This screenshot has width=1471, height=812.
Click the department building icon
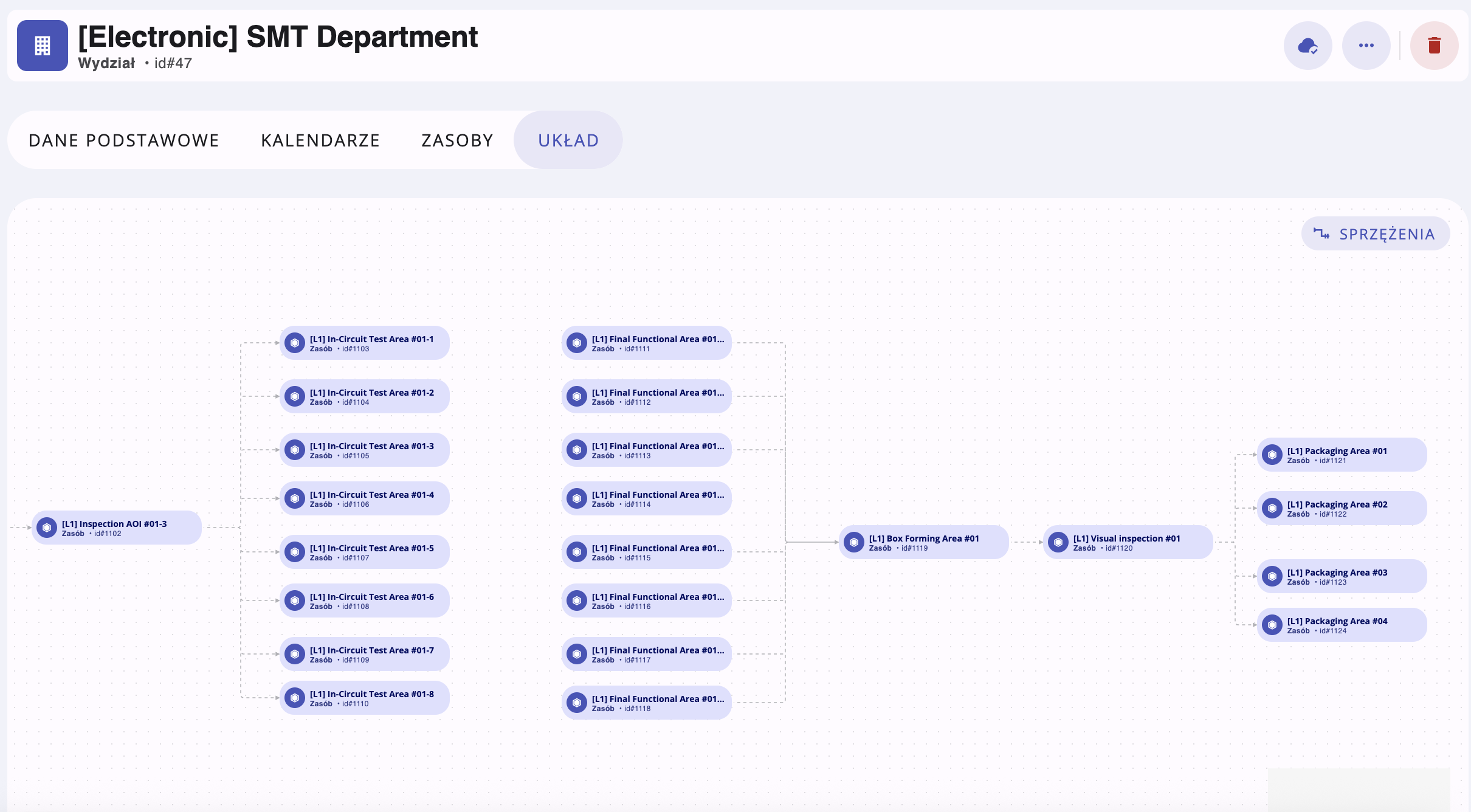(43, 46)
